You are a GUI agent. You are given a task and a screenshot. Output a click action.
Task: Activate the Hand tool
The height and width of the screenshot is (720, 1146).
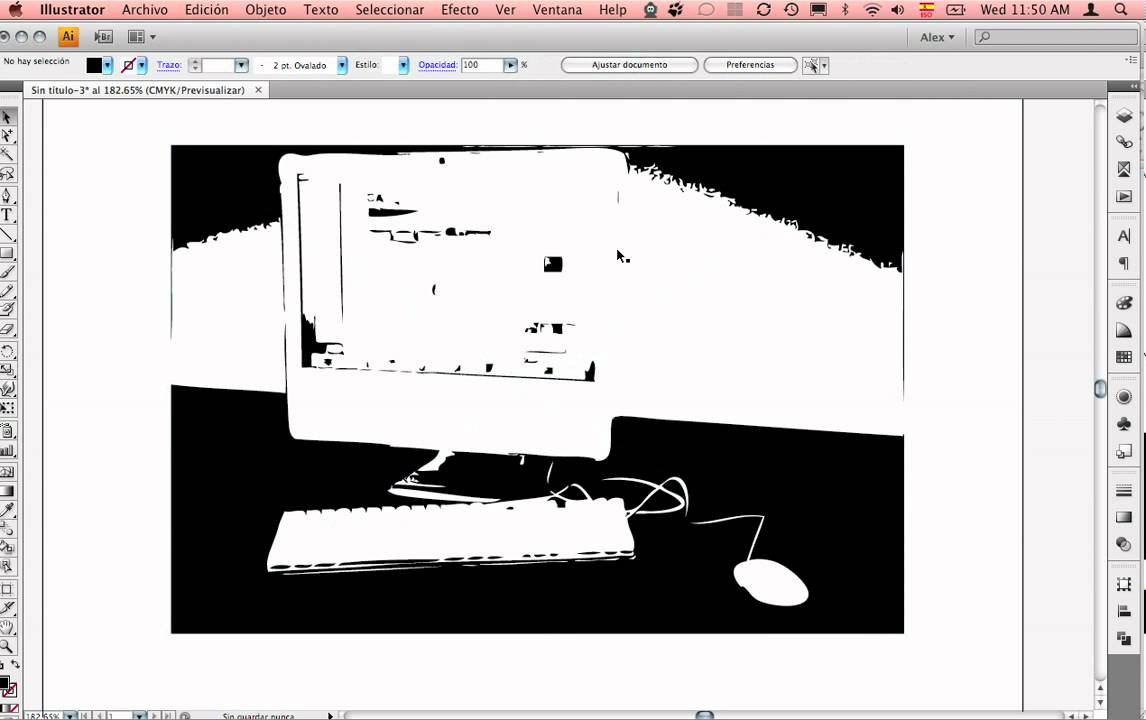[x=7, y=626]
